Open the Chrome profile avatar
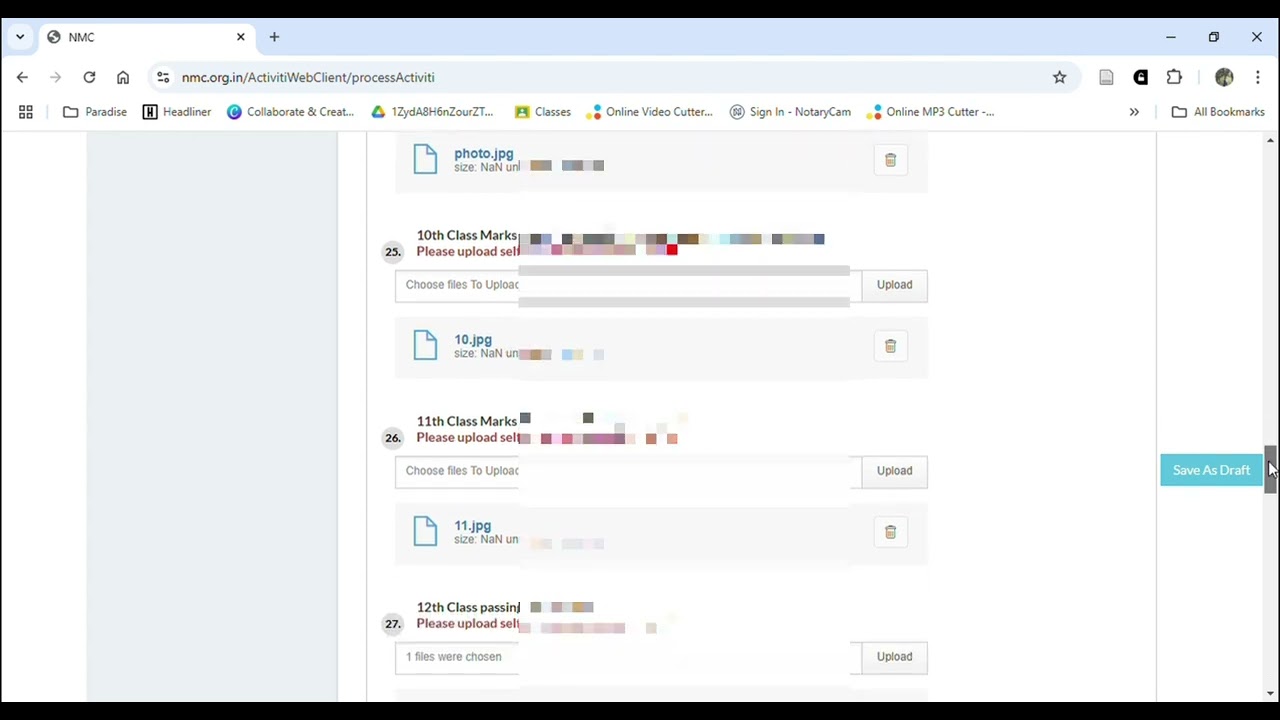The width and height of the screenshot is (1280, 720). (x=1224, y=77)
